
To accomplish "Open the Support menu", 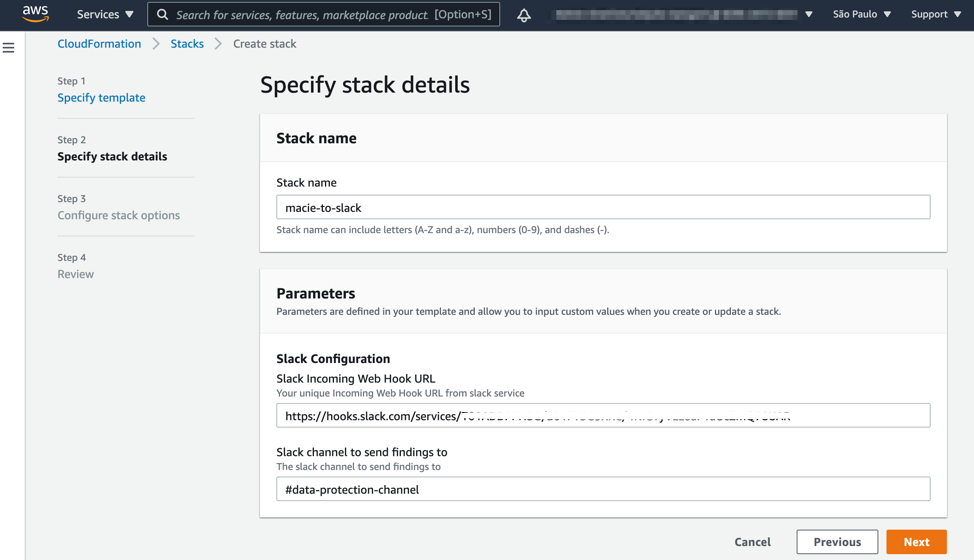I will [x=935, y=14].
